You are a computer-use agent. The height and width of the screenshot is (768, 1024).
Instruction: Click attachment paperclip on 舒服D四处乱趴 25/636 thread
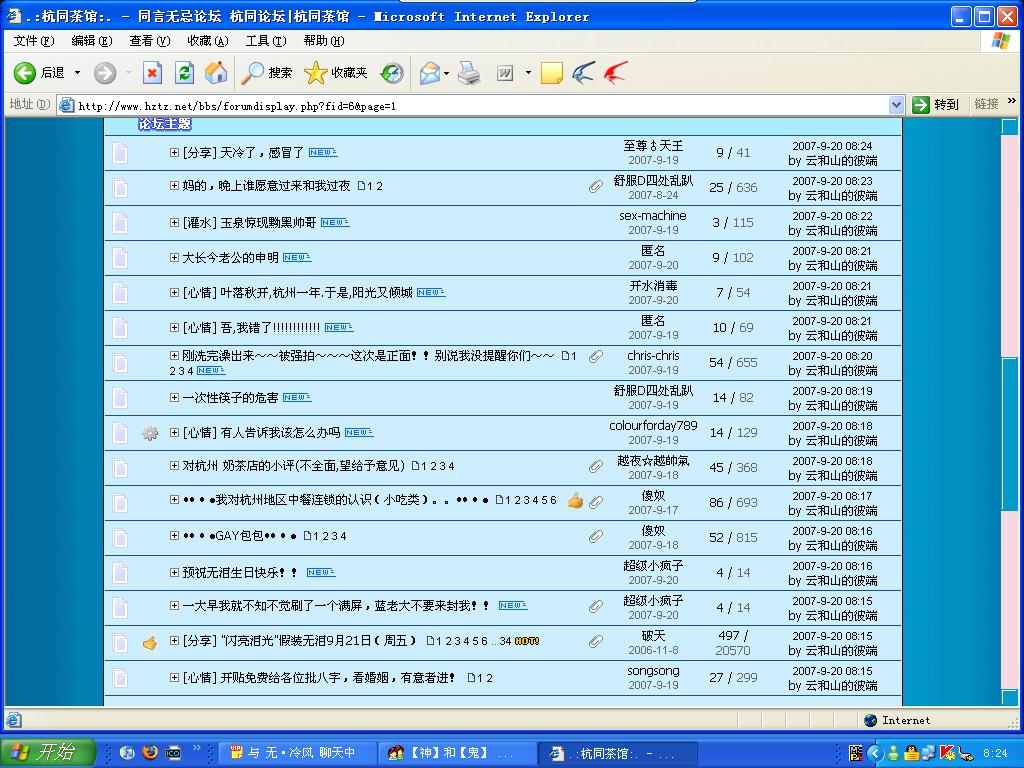(596, 187)
